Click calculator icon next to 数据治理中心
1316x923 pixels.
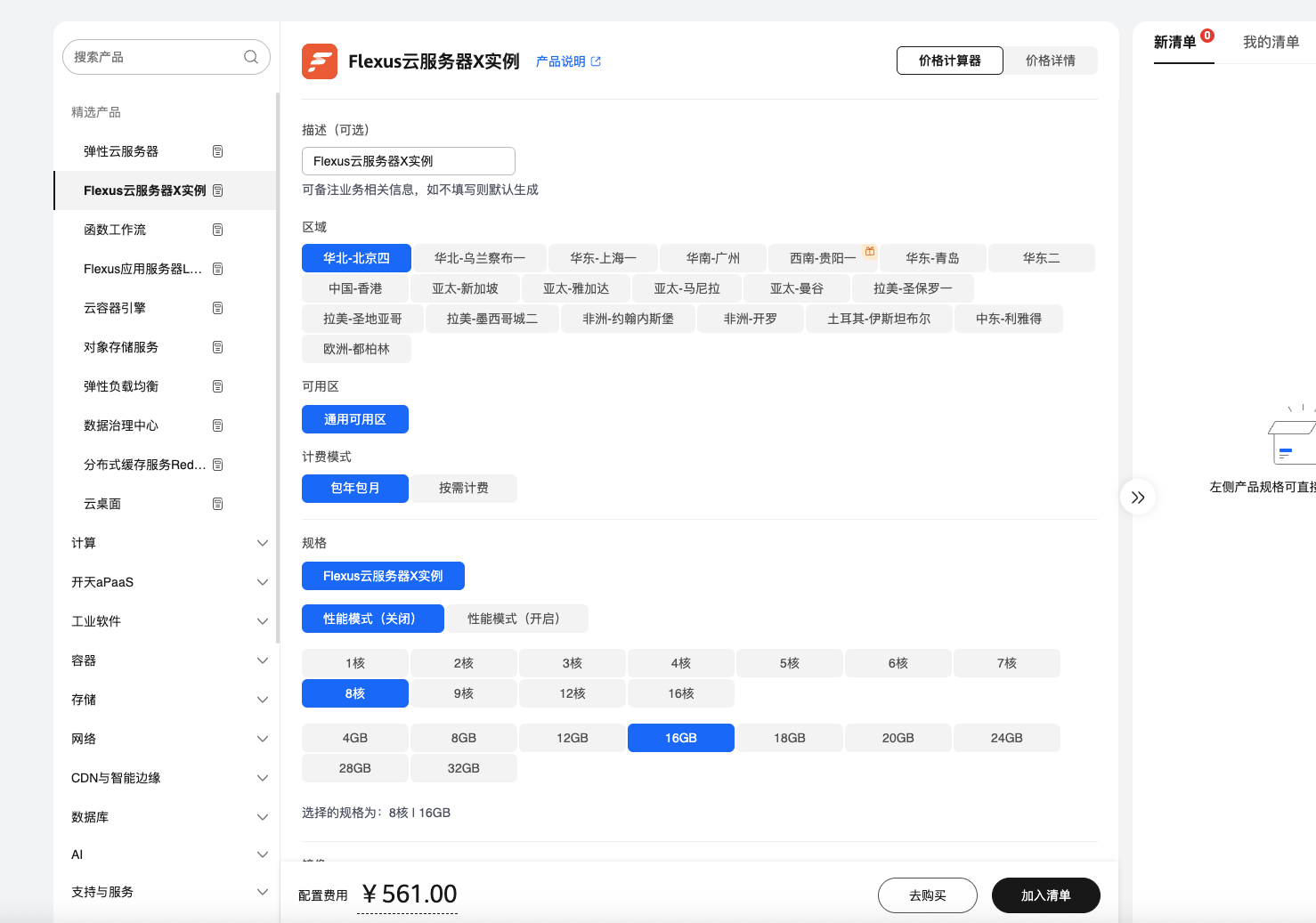point(218,425)
